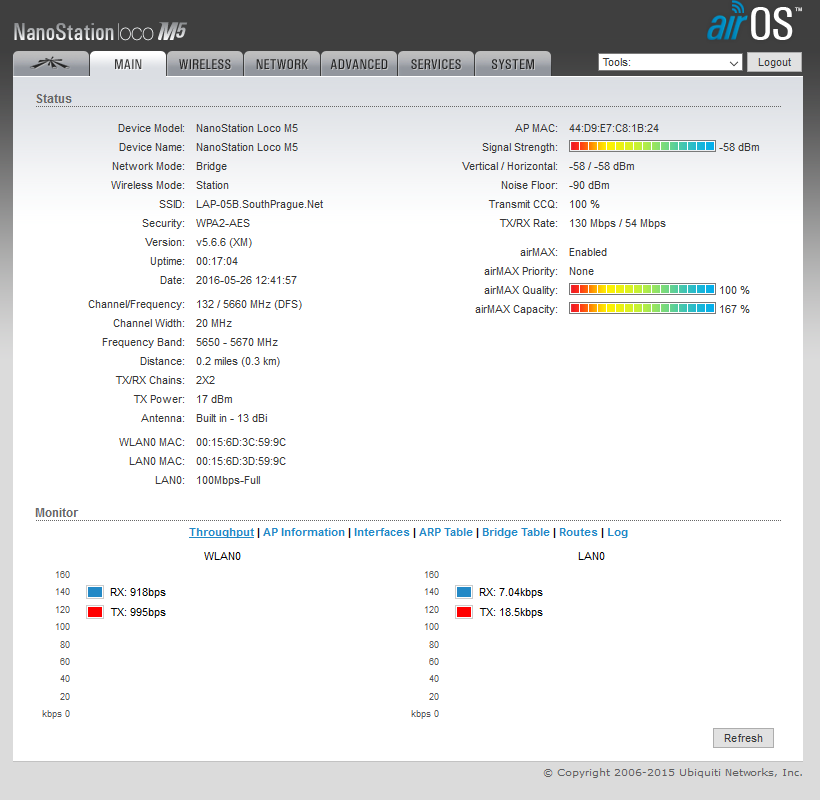Click the WLAN0 TX red legend swatch

click(95, 612)
